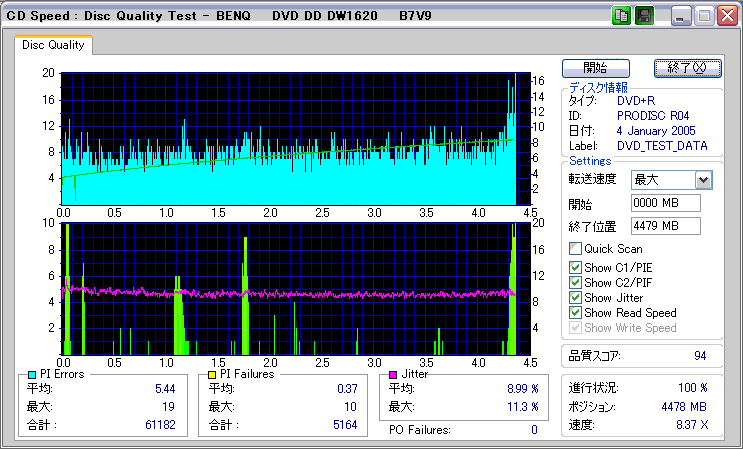Uncheck Show C1/PIE option
Screen dimensions: 743x449
(575, 267)
